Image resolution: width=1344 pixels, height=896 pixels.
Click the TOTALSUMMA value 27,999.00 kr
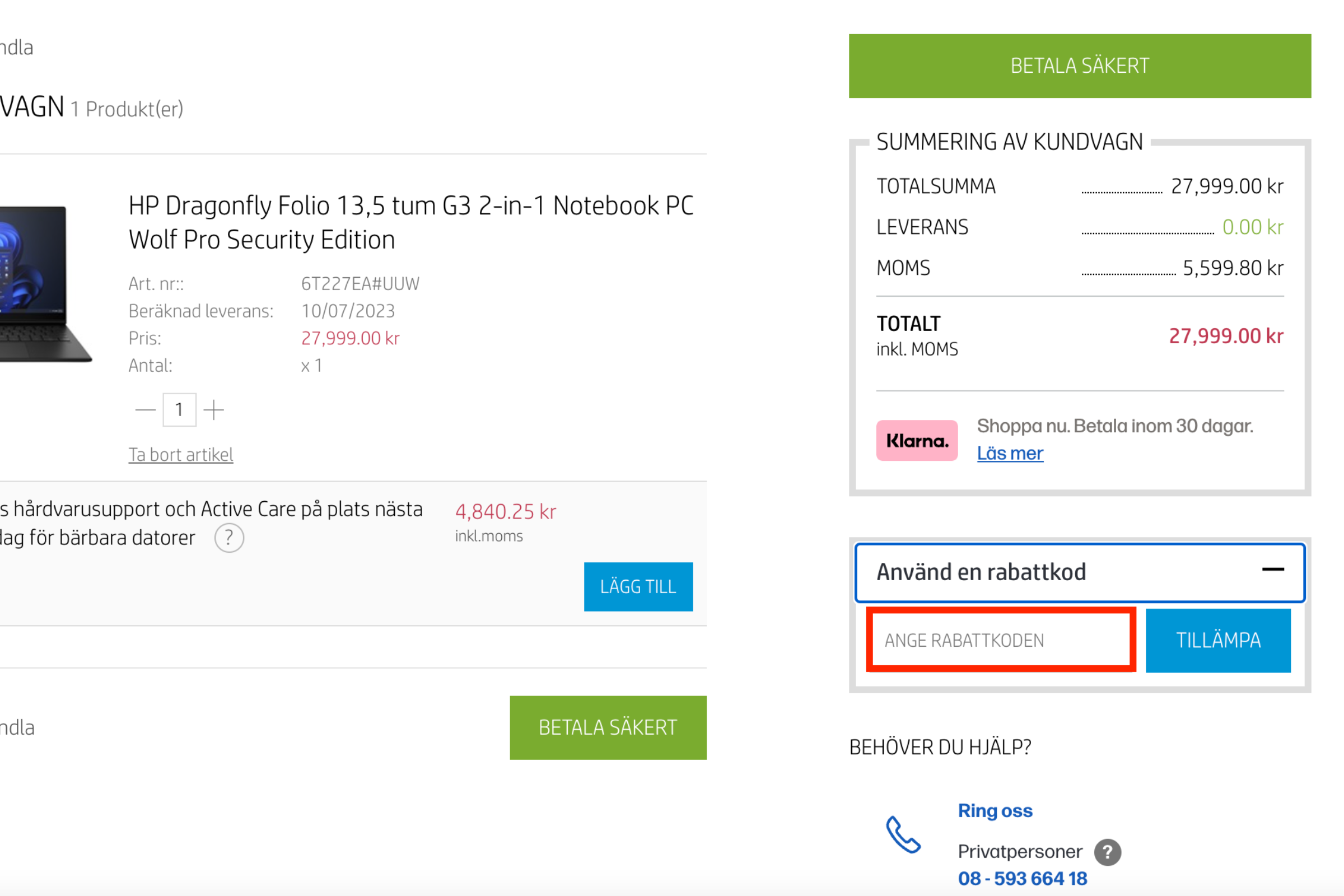pos(1227,186)
